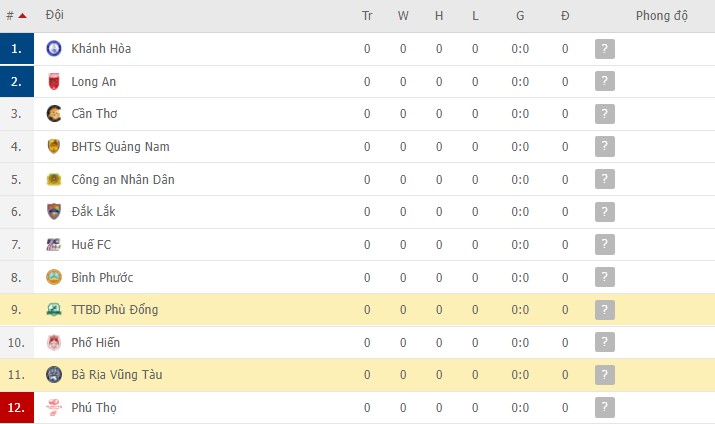
Task: Open the TTBD Phù Đổng team link
Action: point(115,310)
